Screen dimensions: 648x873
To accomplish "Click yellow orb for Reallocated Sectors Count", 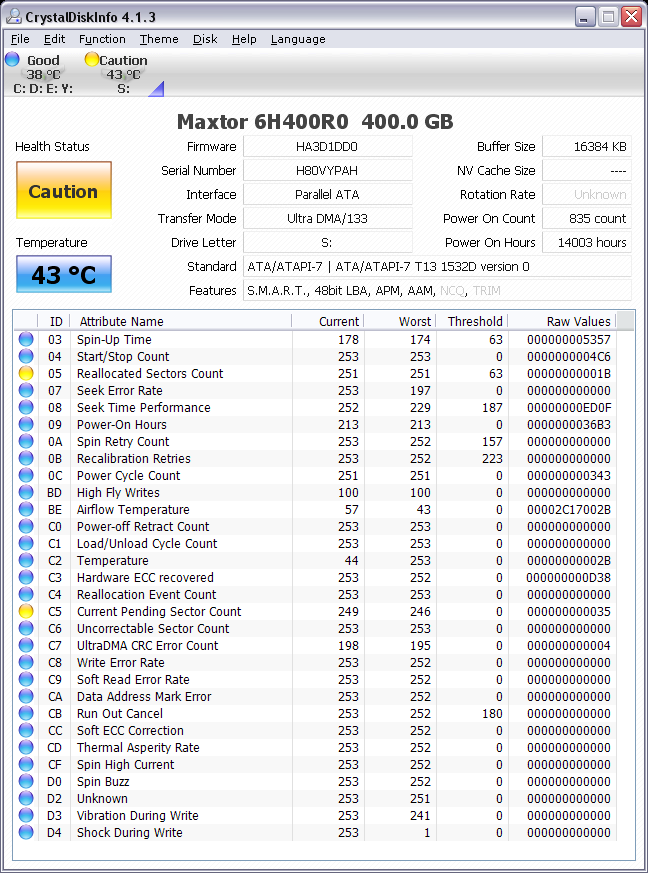I will pyautogui.click(x=26, y=373).
